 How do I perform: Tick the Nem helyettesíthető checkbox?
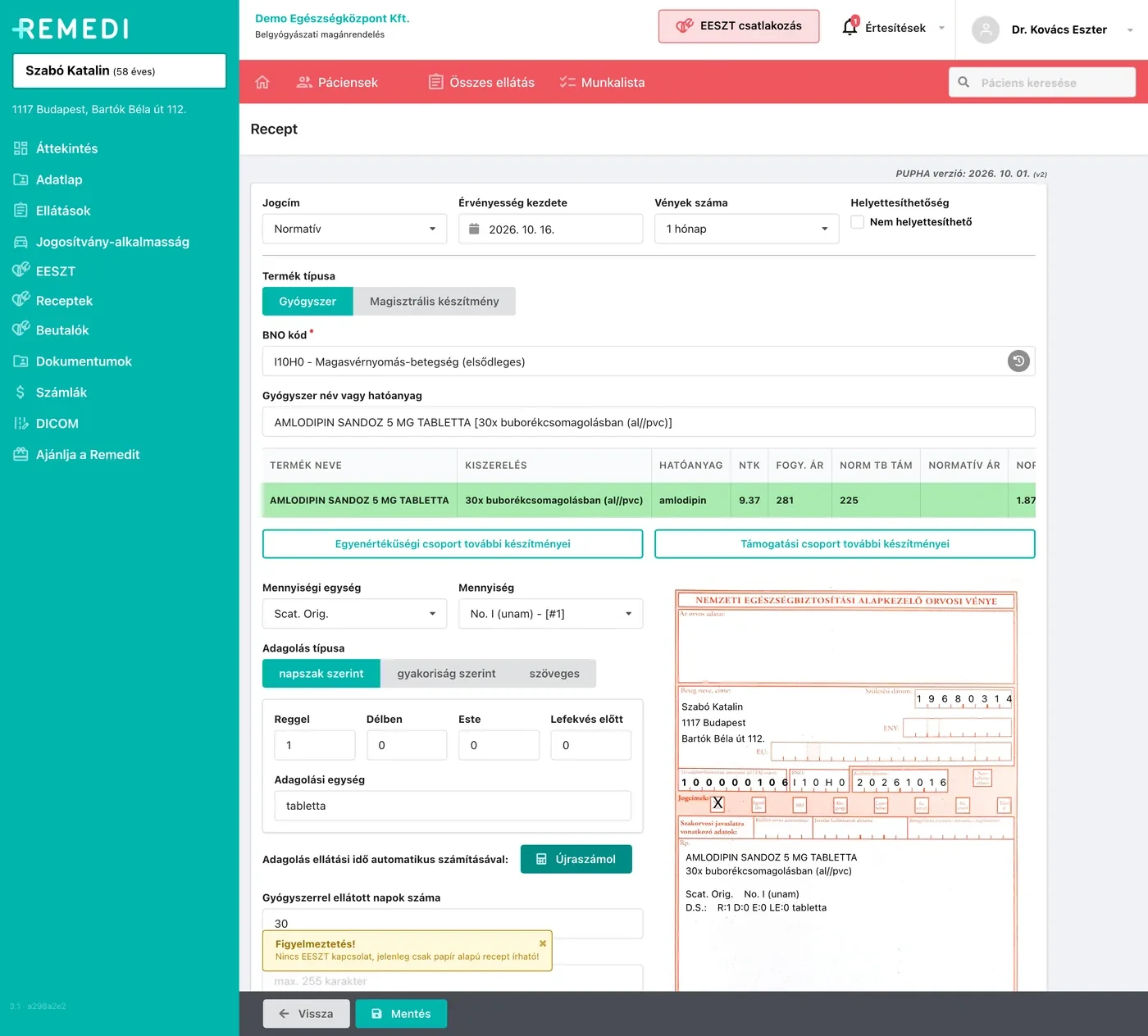[x=858, y=222]
